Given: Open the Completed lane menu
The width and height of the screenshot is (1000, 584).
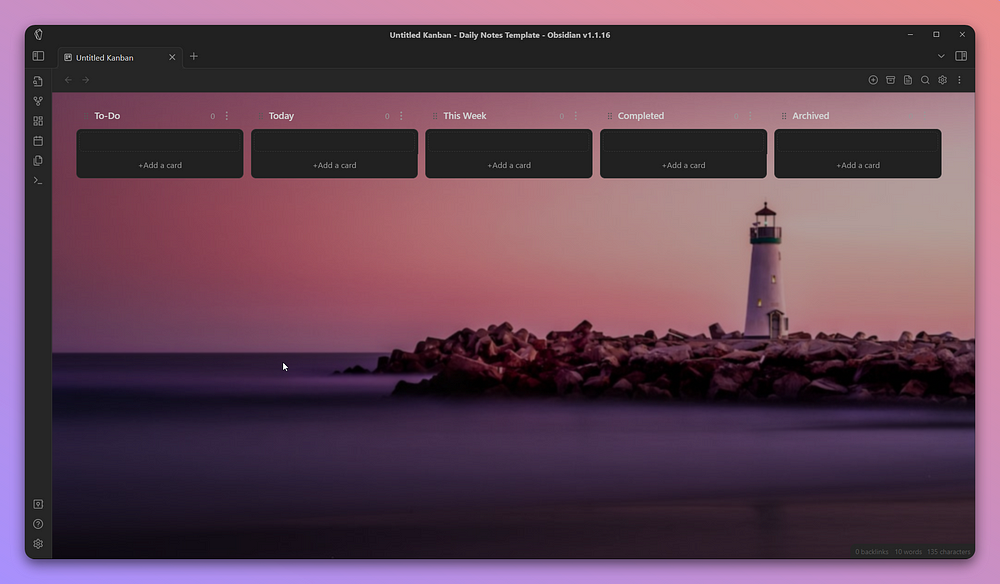Looking at the screenshot, I should pos(749,116).
